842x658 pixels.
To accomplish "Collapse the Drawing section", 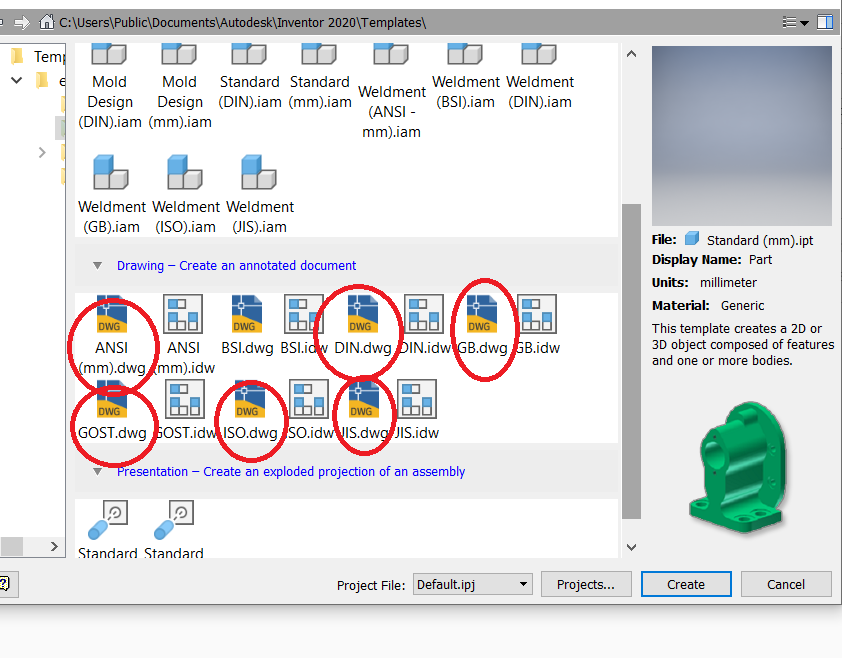I will (97, 265).
